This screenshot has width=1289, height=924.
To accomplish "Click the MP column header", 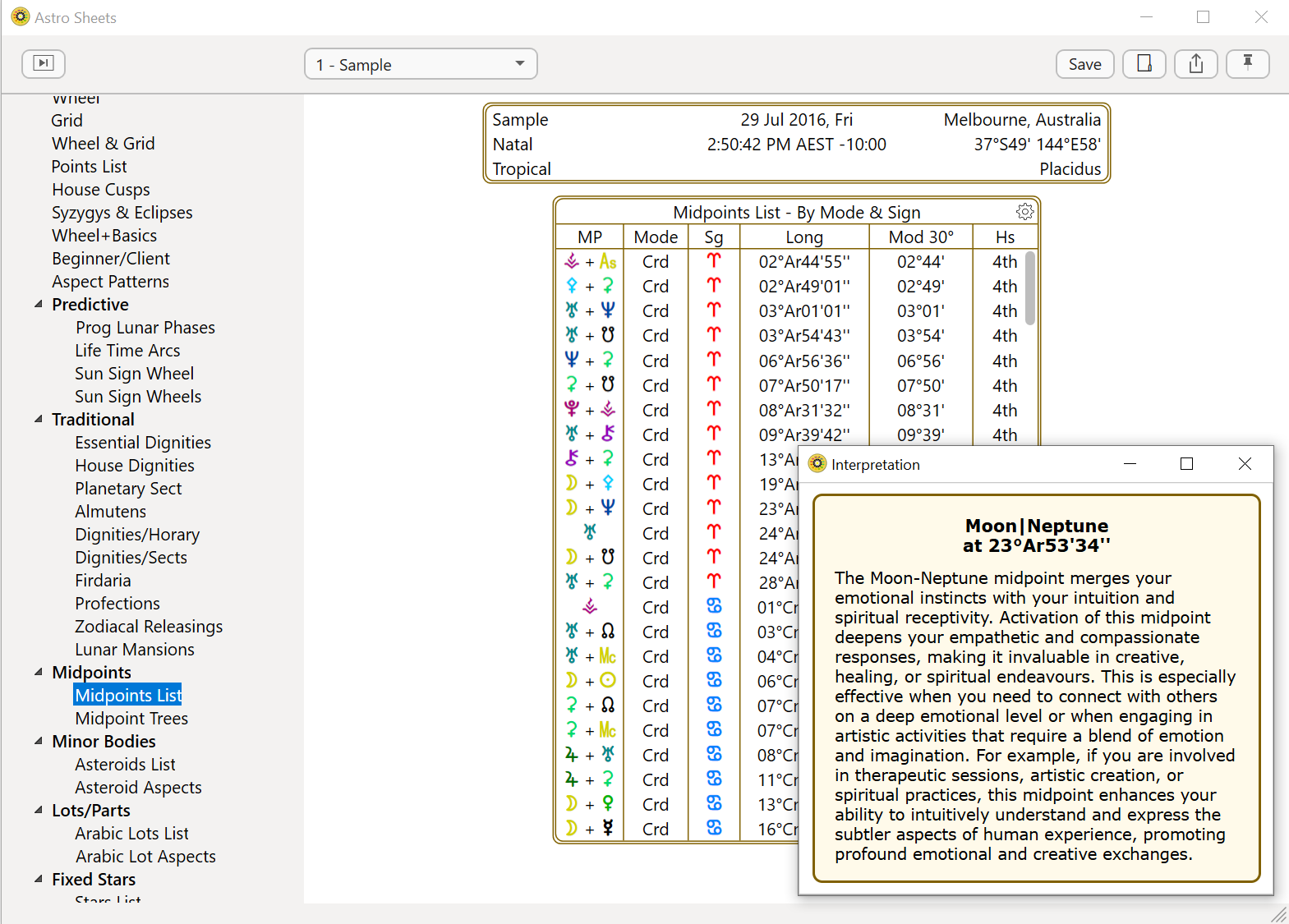I will tap(590, 237).
